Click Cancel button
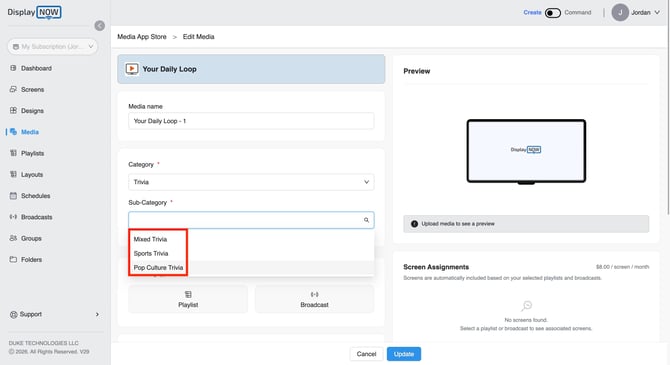 point(366,354)
